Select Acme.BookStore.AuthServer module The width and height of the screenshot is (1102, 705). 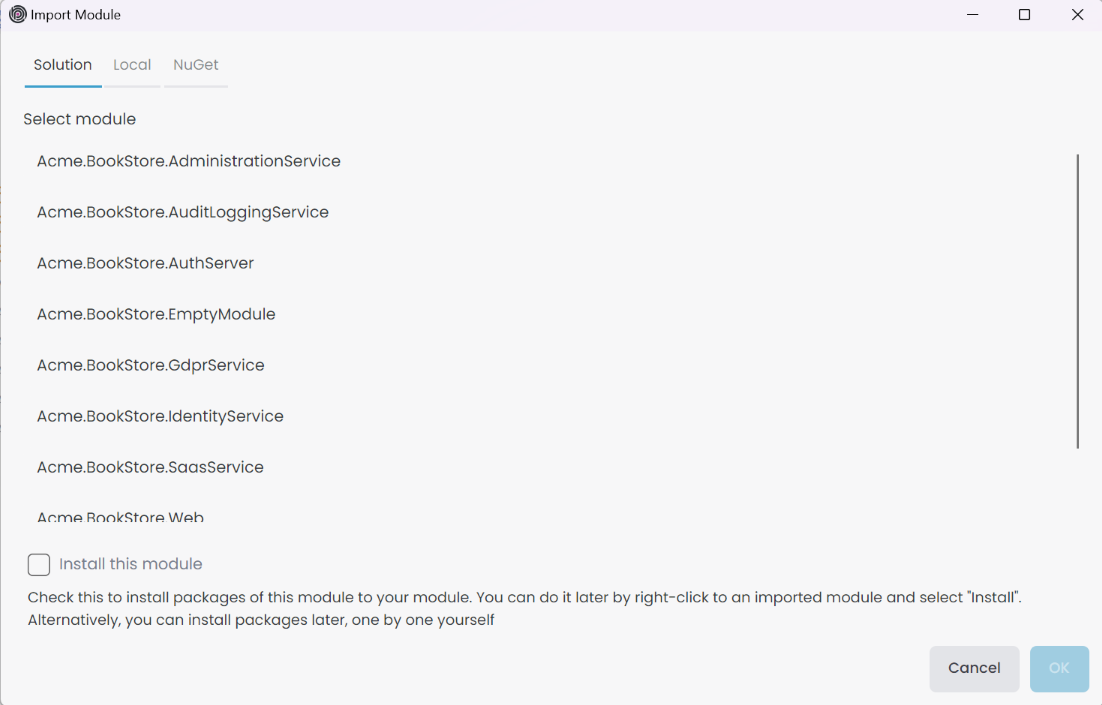pos(145,263)
